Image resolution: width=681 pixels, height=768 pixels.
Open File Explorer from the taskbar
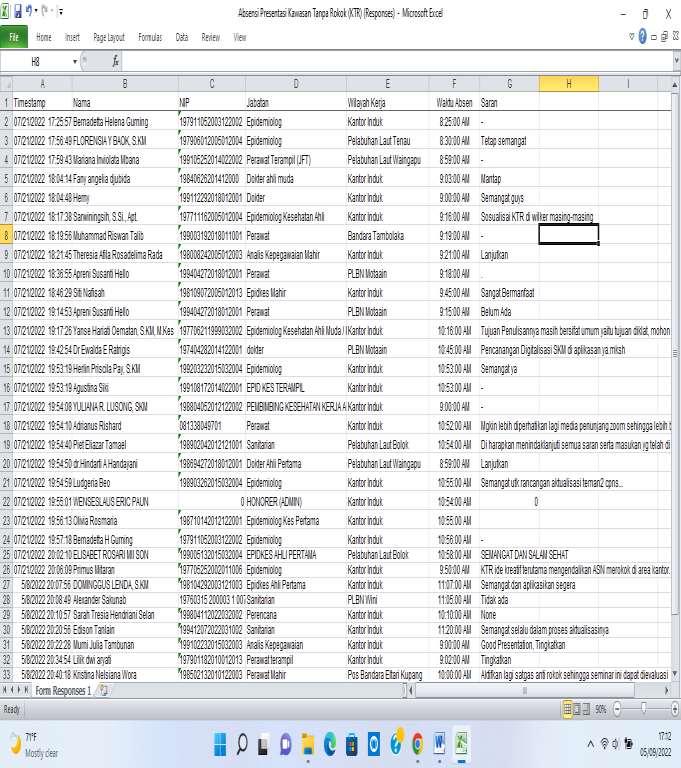(308, 744)
